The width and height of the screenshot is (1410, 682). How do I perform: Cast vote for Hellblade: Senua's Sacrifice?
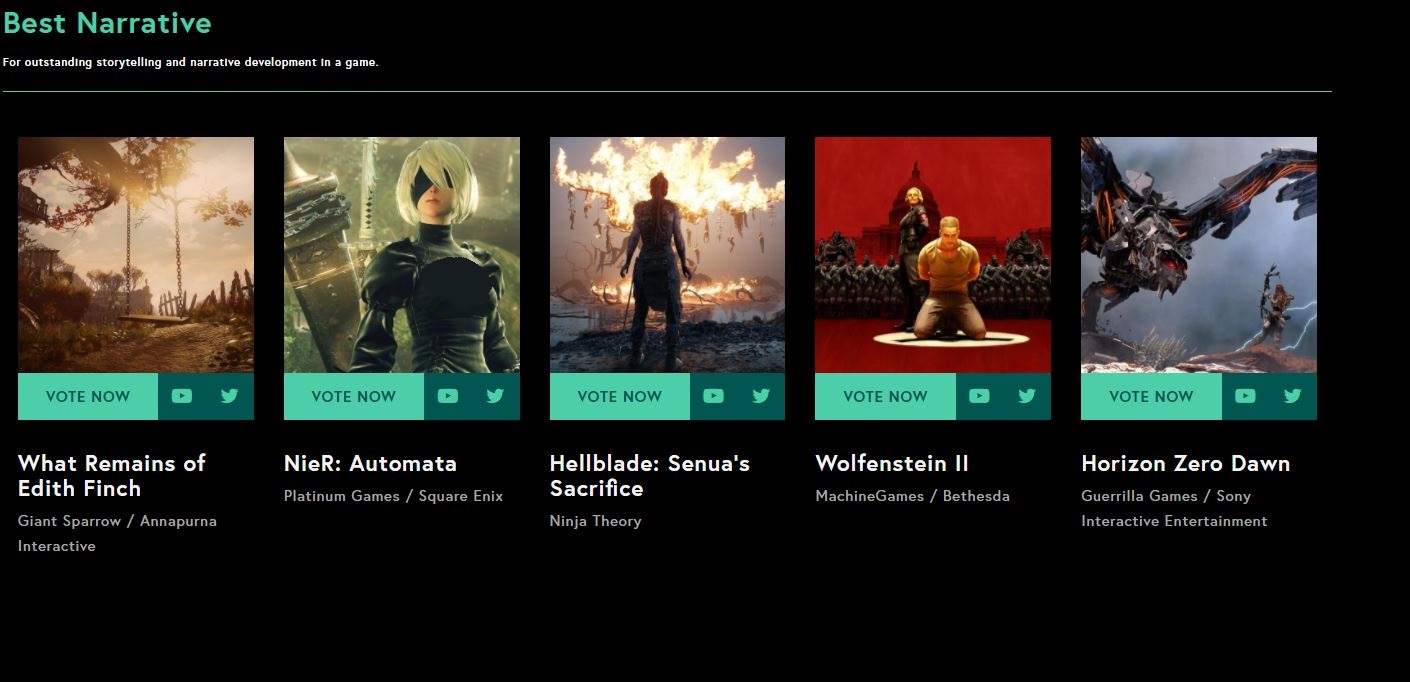point(620,396)
